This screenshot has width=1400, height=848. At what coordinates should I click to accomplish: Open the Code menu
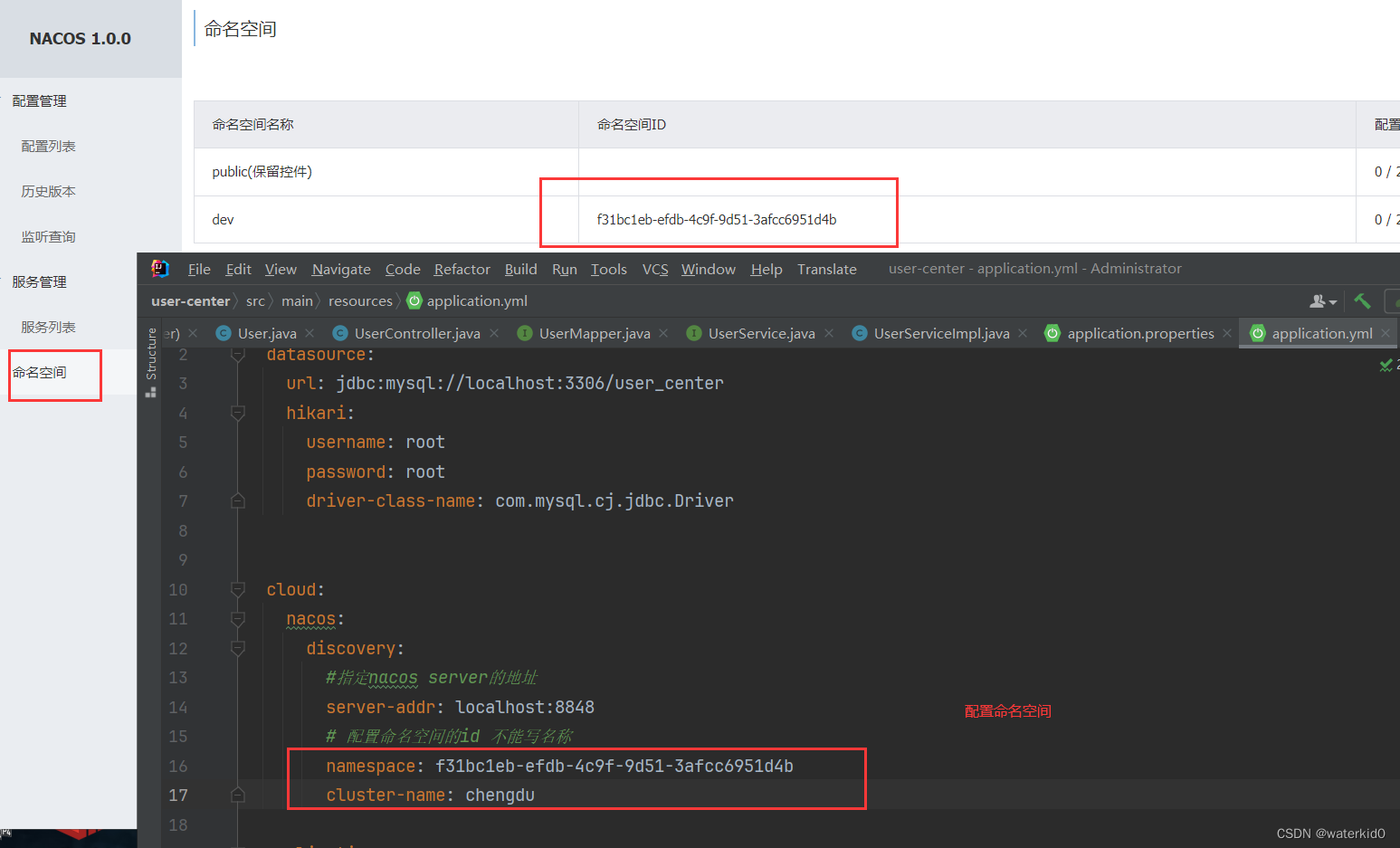[x=403, y=269]
